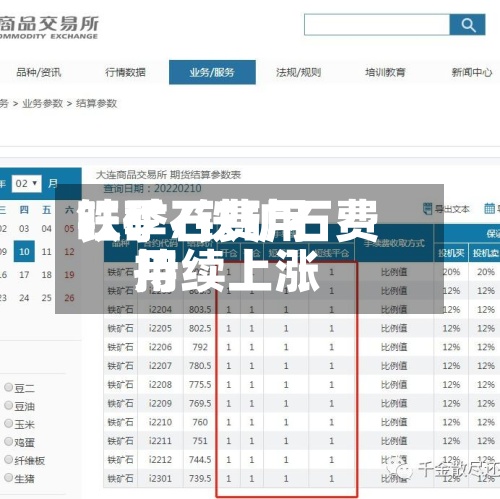This screenshot has width=500, height=499.
Task: Click contract code i2212
Action: pyautogui.click(x=160, y=460)
